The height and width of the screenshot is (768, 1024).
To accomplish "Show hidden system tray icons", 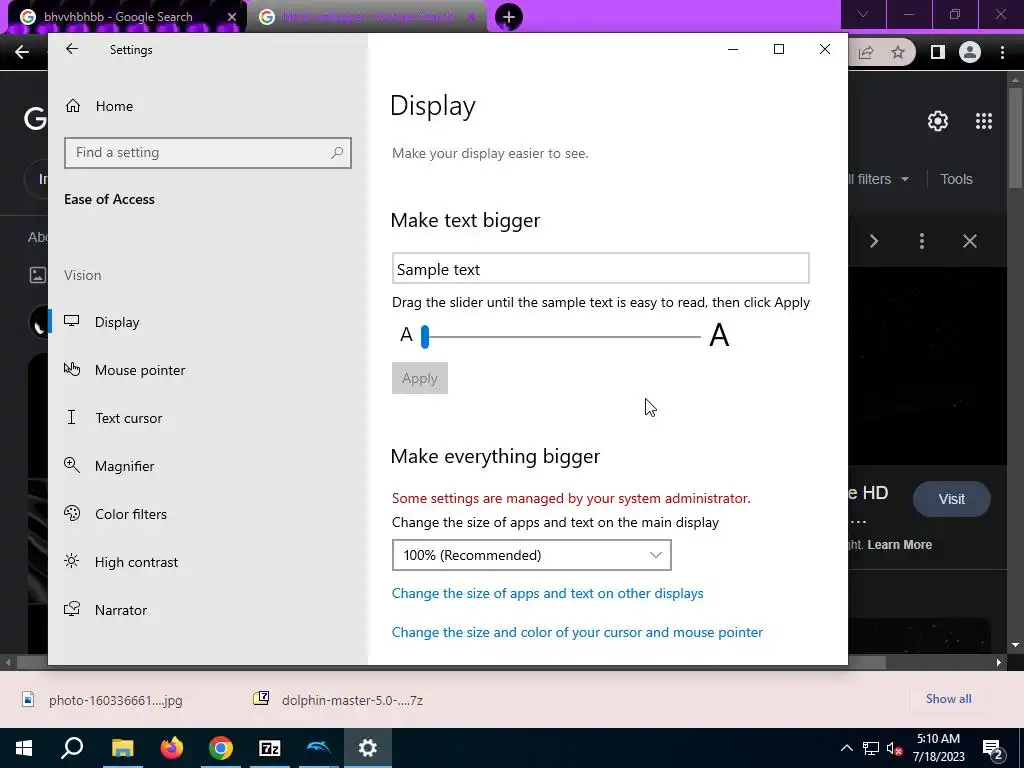I will [x=846, y=748].
